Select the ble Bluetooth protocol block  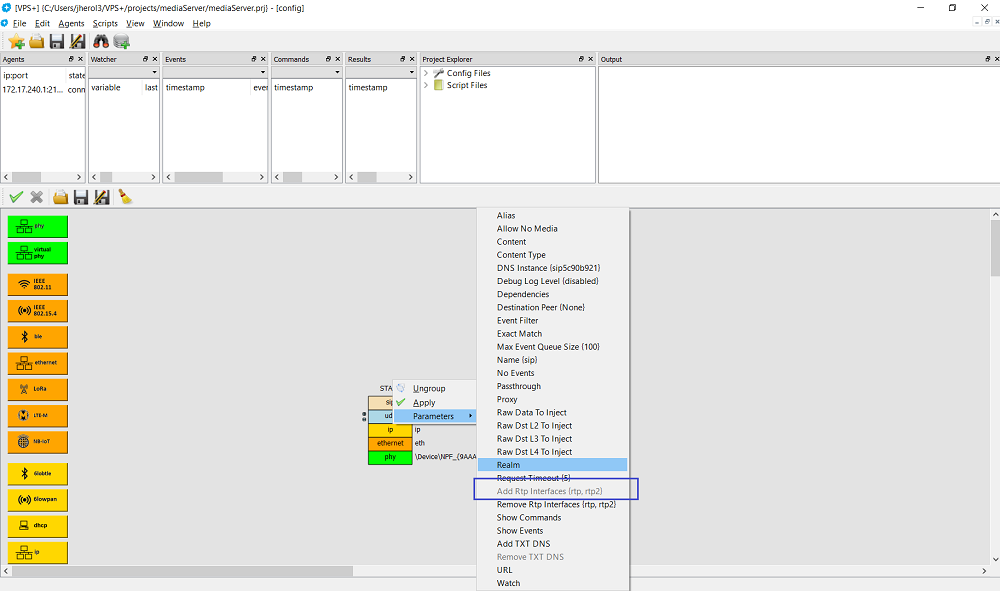pyautogui.click(x=38, y=337)
